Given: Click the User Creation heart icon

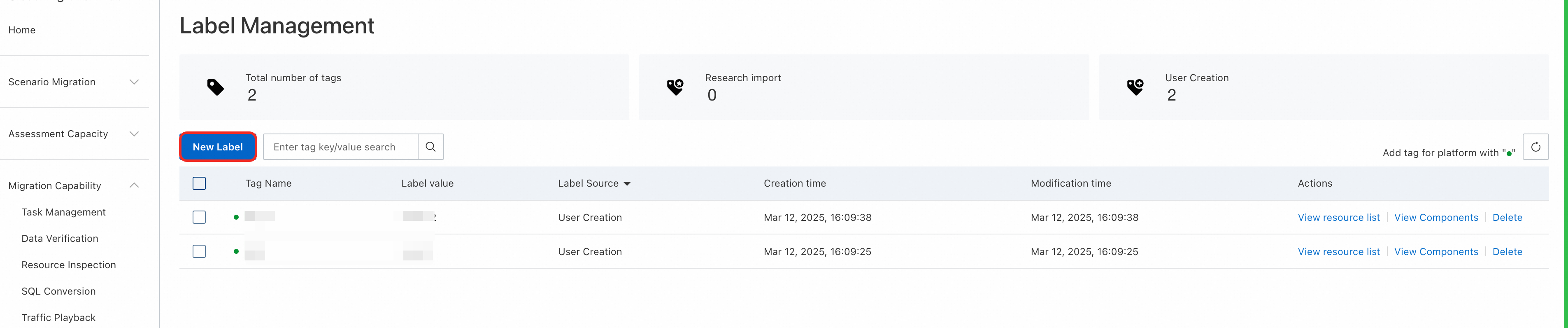Looking at the screenshot, I should [1135, 87].
